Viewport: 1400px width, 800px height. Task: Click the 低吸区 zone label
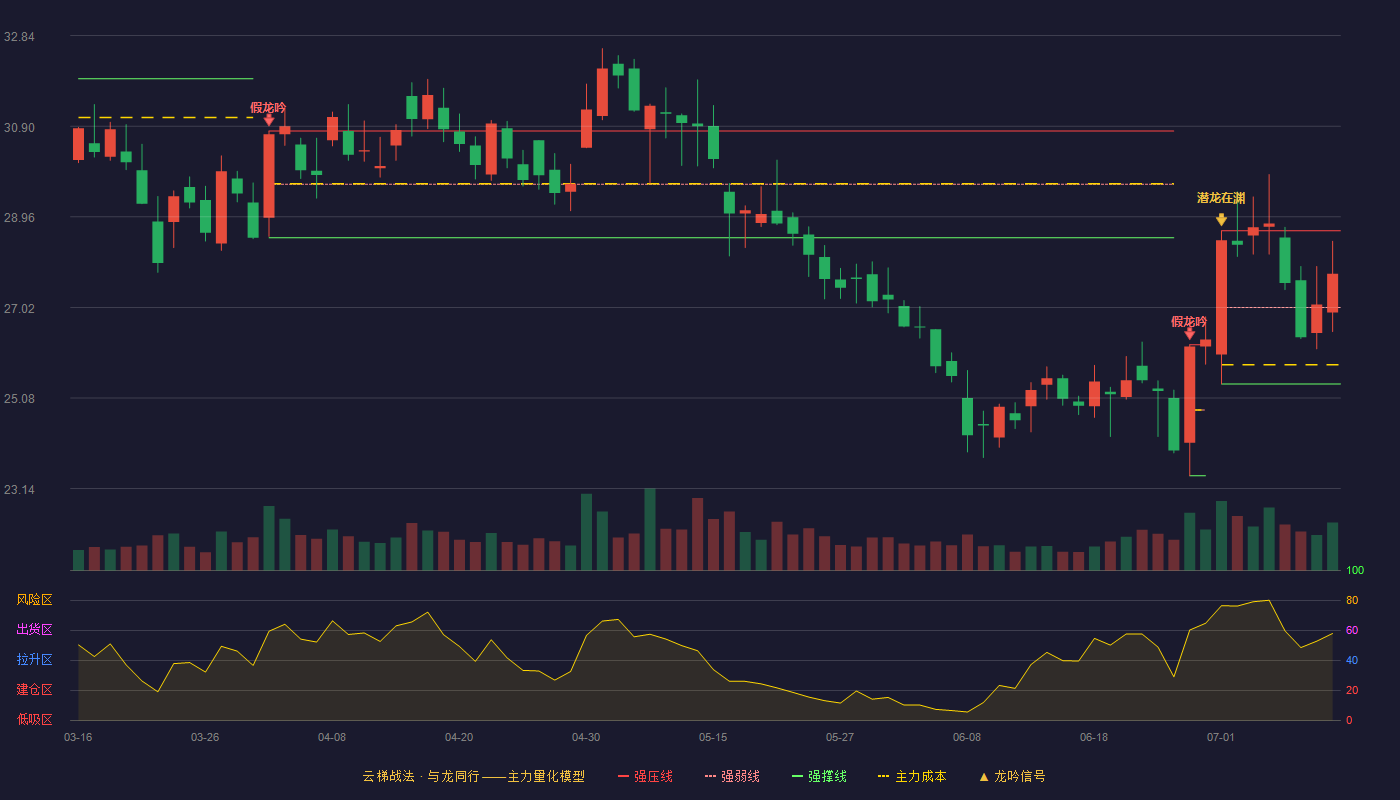point(34,719)
